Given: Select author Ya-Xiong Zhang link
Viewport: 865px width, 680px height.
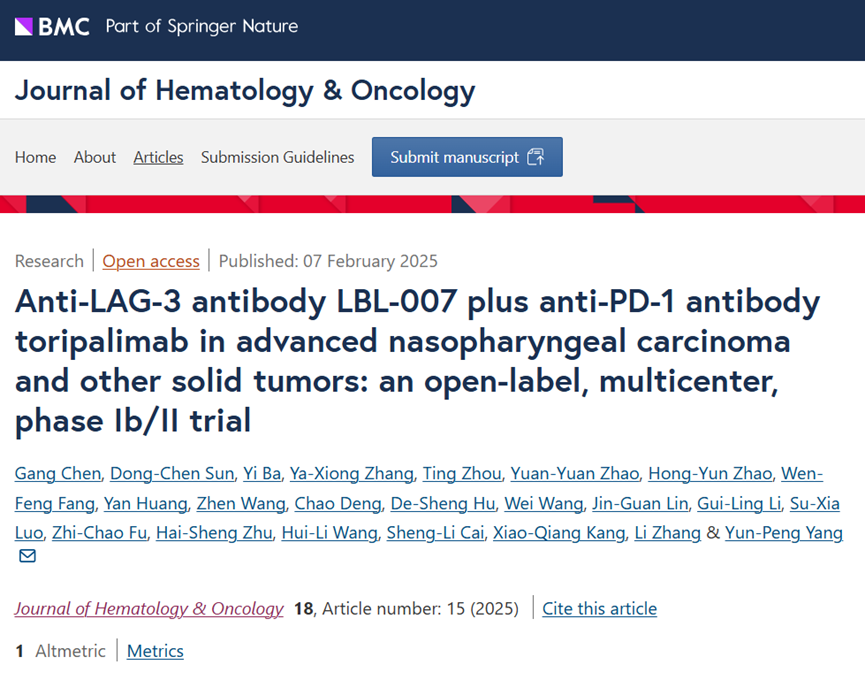Looking at the screenshot, I should click(352, 473).
